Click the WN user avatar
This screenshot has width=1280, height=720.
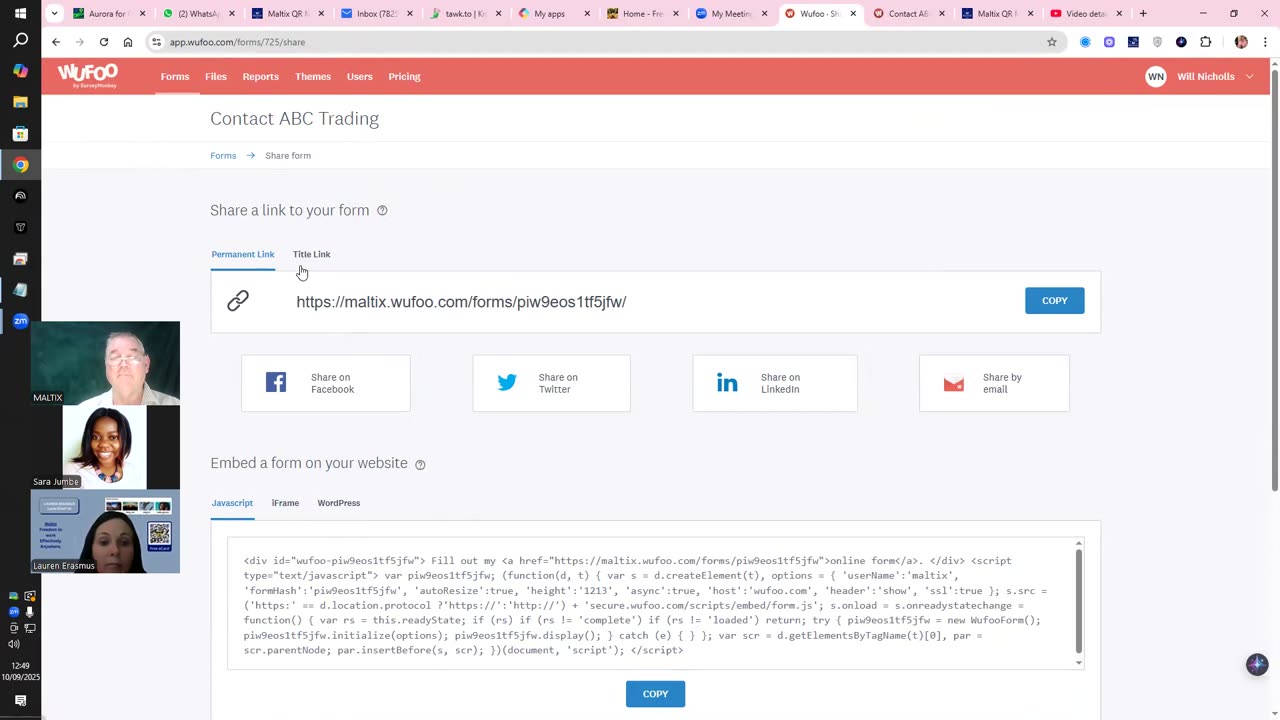pyautogui.click(x=1155, y=76)
